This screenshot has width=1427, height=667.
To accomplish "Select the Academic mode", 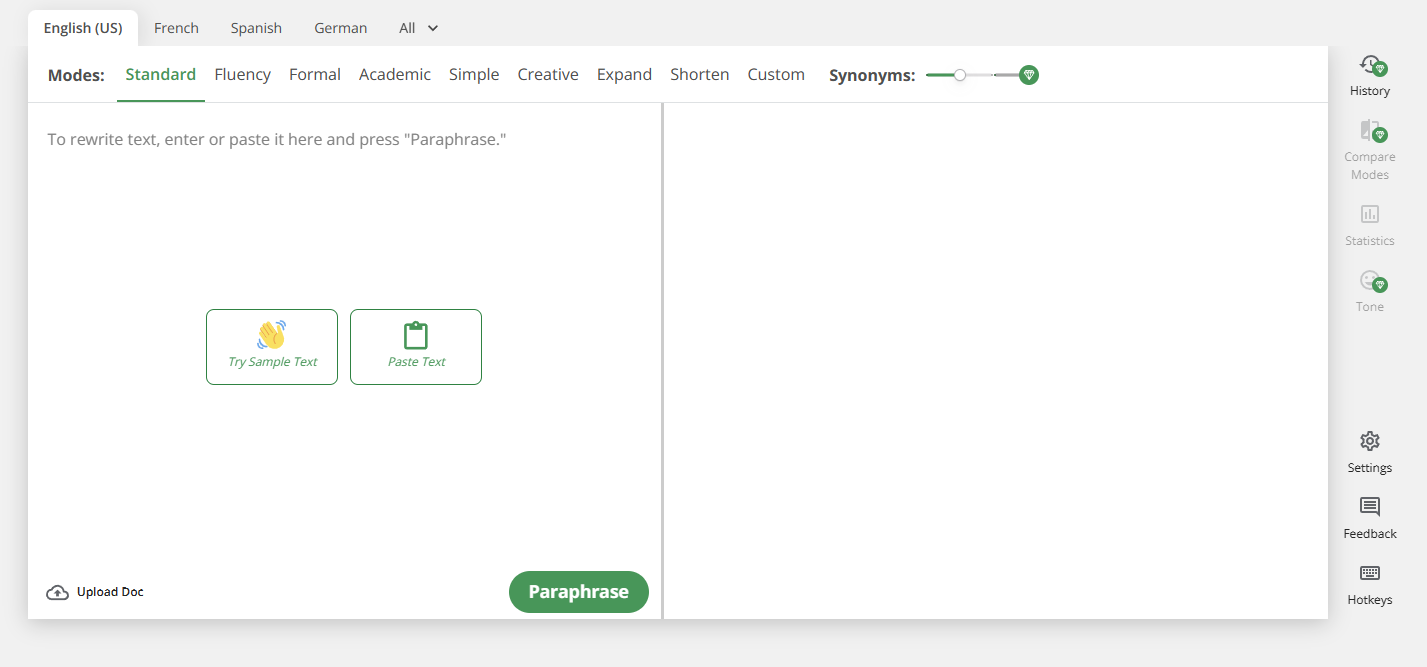I will 395,75.
